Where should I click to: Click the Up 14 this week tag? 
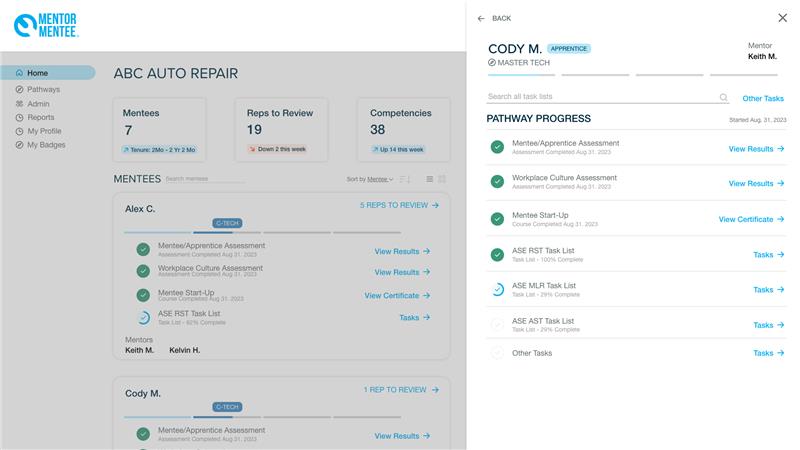[x=398, y=149]
